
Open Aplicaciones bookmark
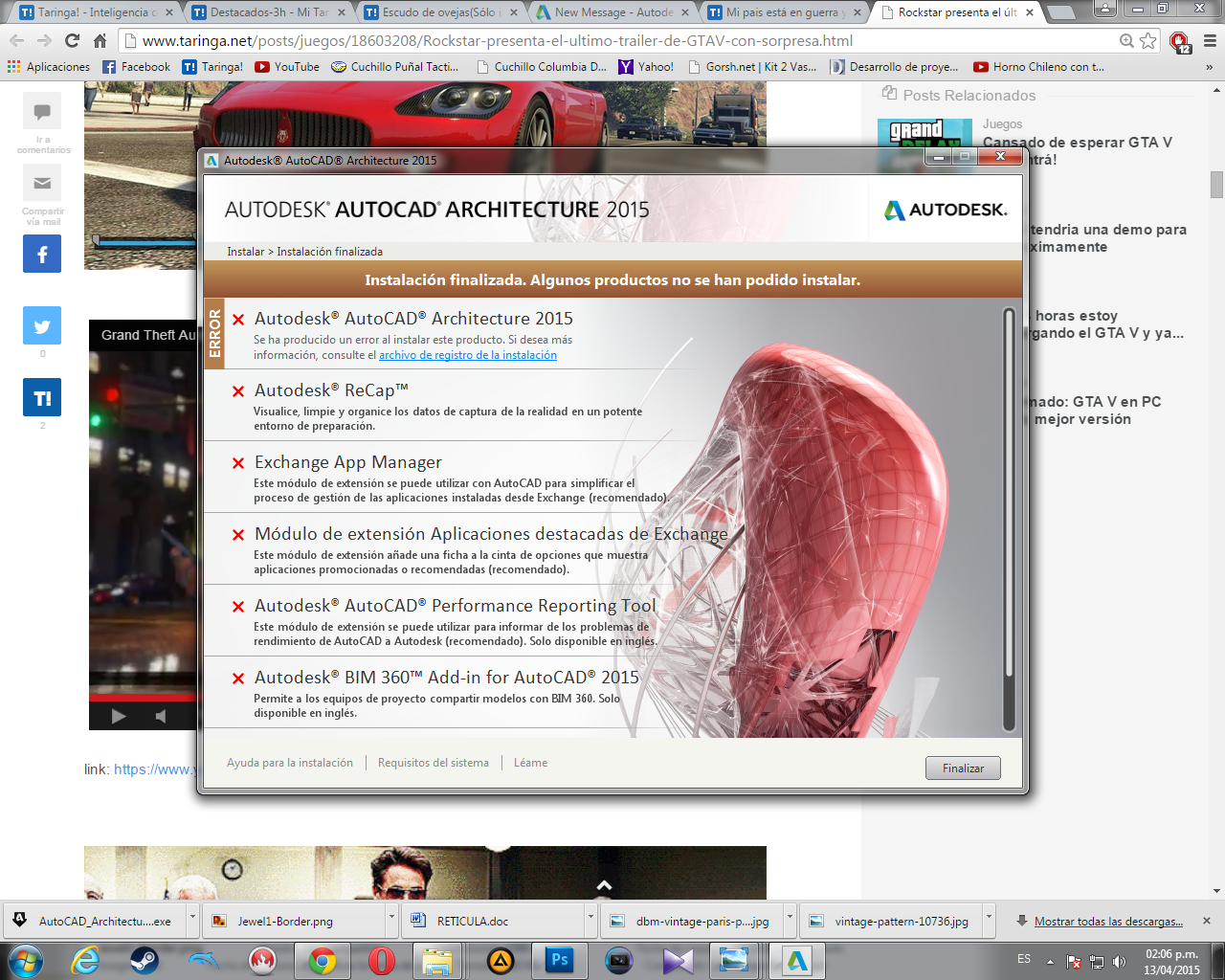pyautogui.click(x=49, y=67)
